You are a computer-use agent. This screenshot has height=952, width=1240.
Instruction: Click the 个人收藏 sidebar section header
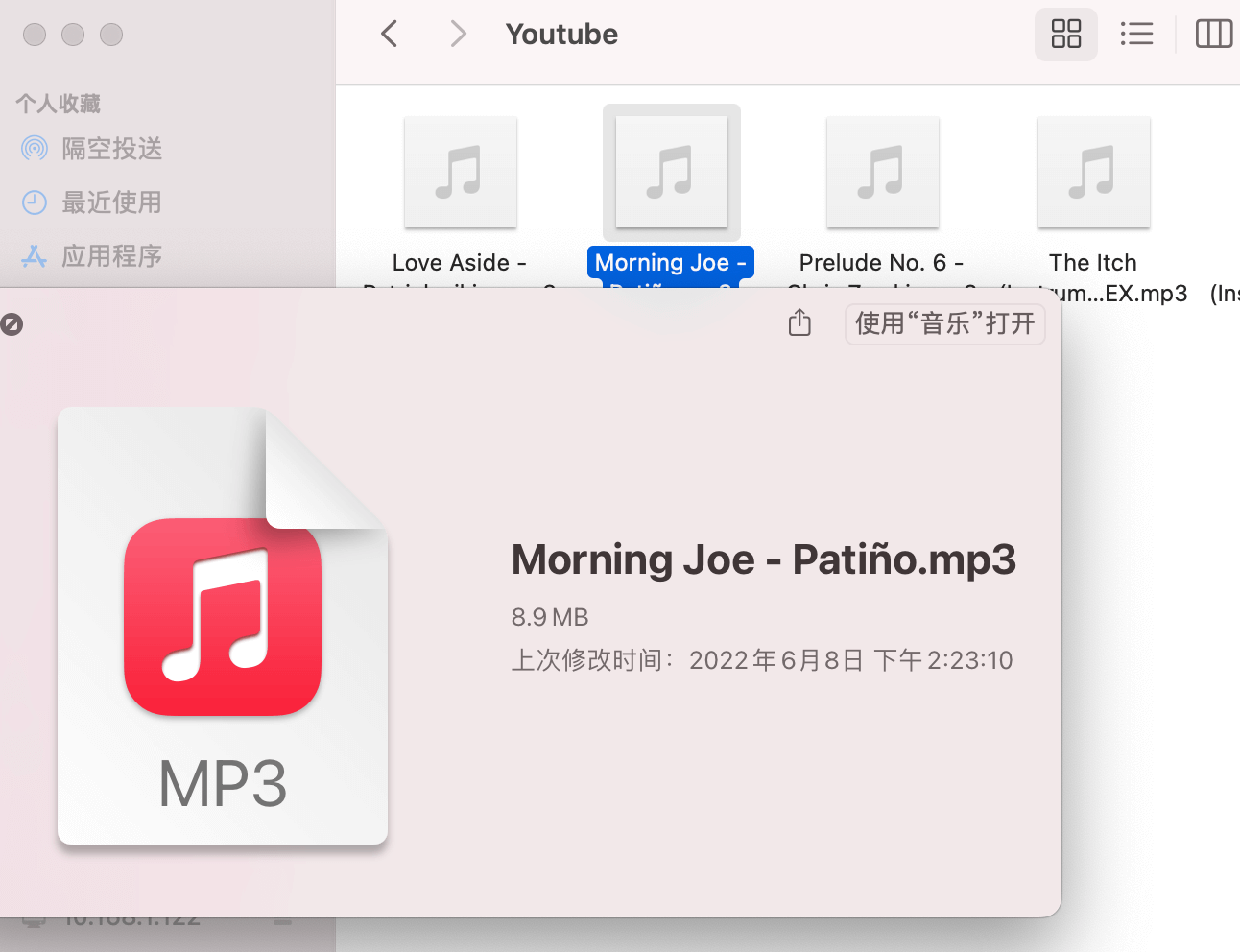click(59, 104)
